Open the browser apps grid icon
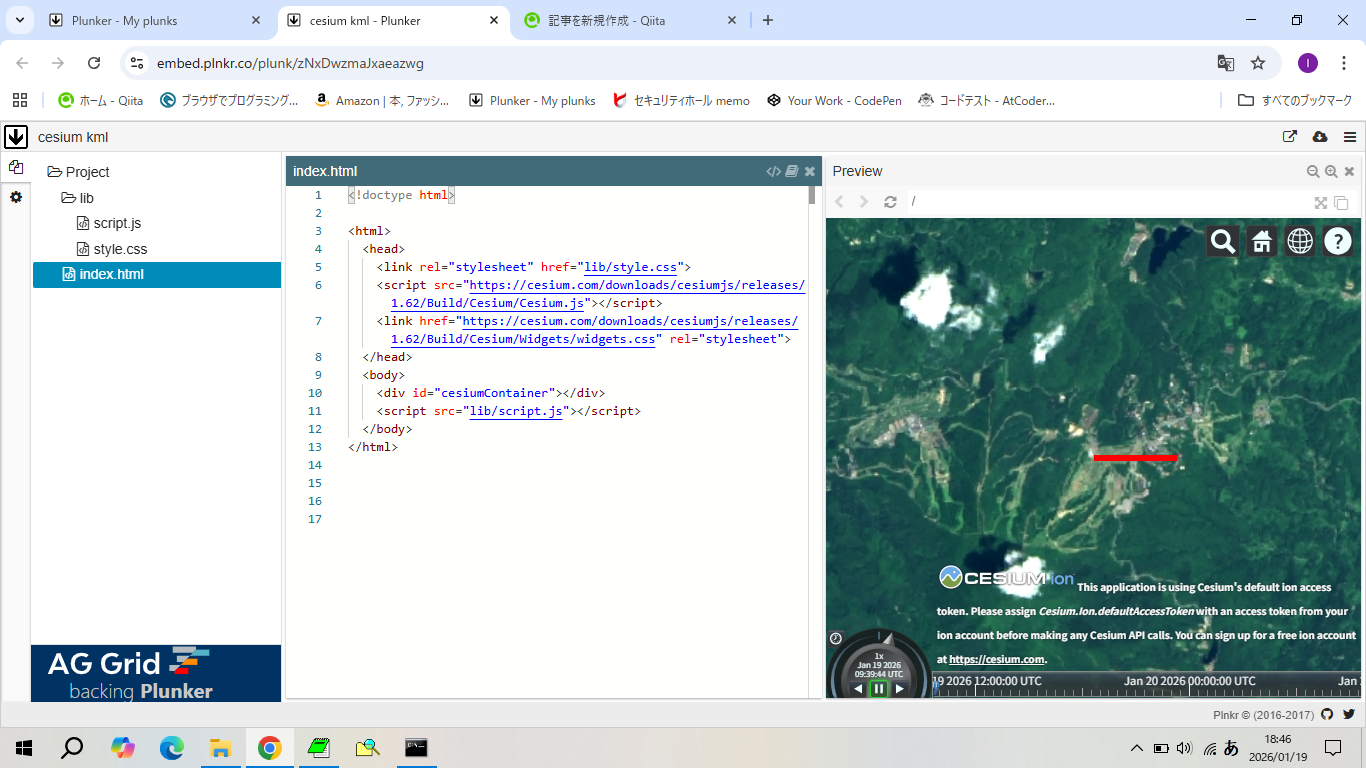The width and height of the screenshot is (1366, 768). 19,100
